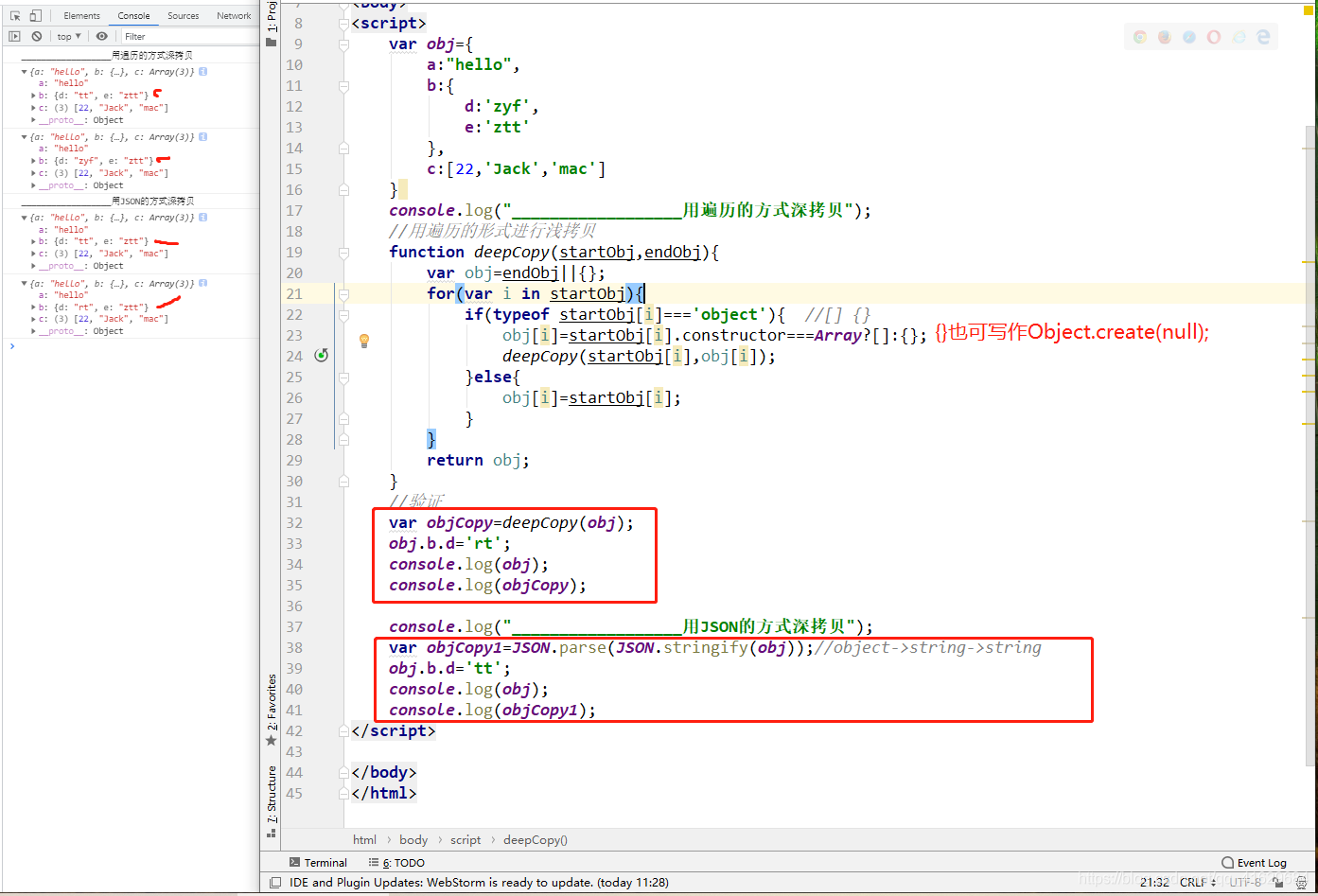Open the 6: TODO tool window
Image resolution: width=1318 pixels, height=896 pixels.
(x=396, y=863)
